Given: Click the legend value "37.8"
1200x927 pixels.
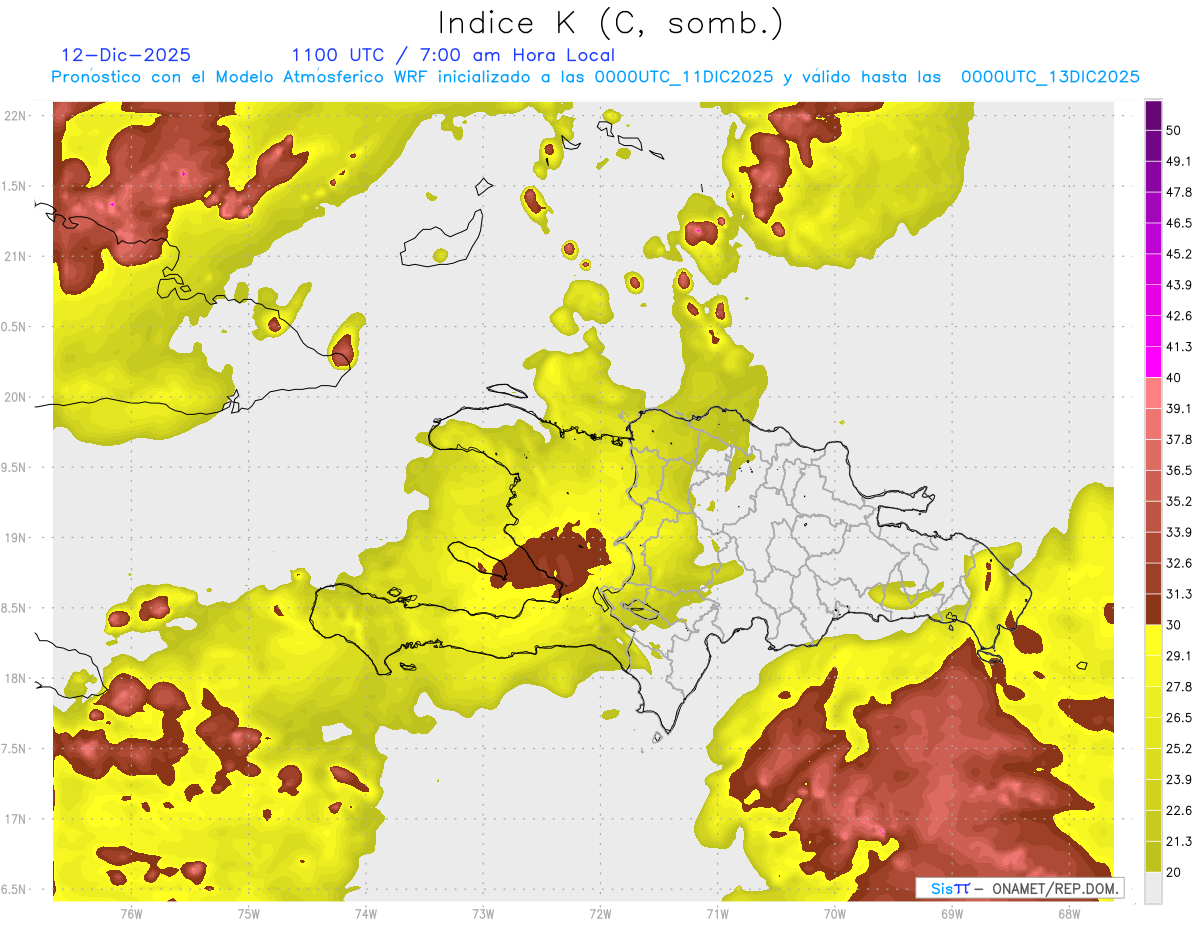Looking at the screenshot, I should pyautogui.click(x=1179, y=439).
